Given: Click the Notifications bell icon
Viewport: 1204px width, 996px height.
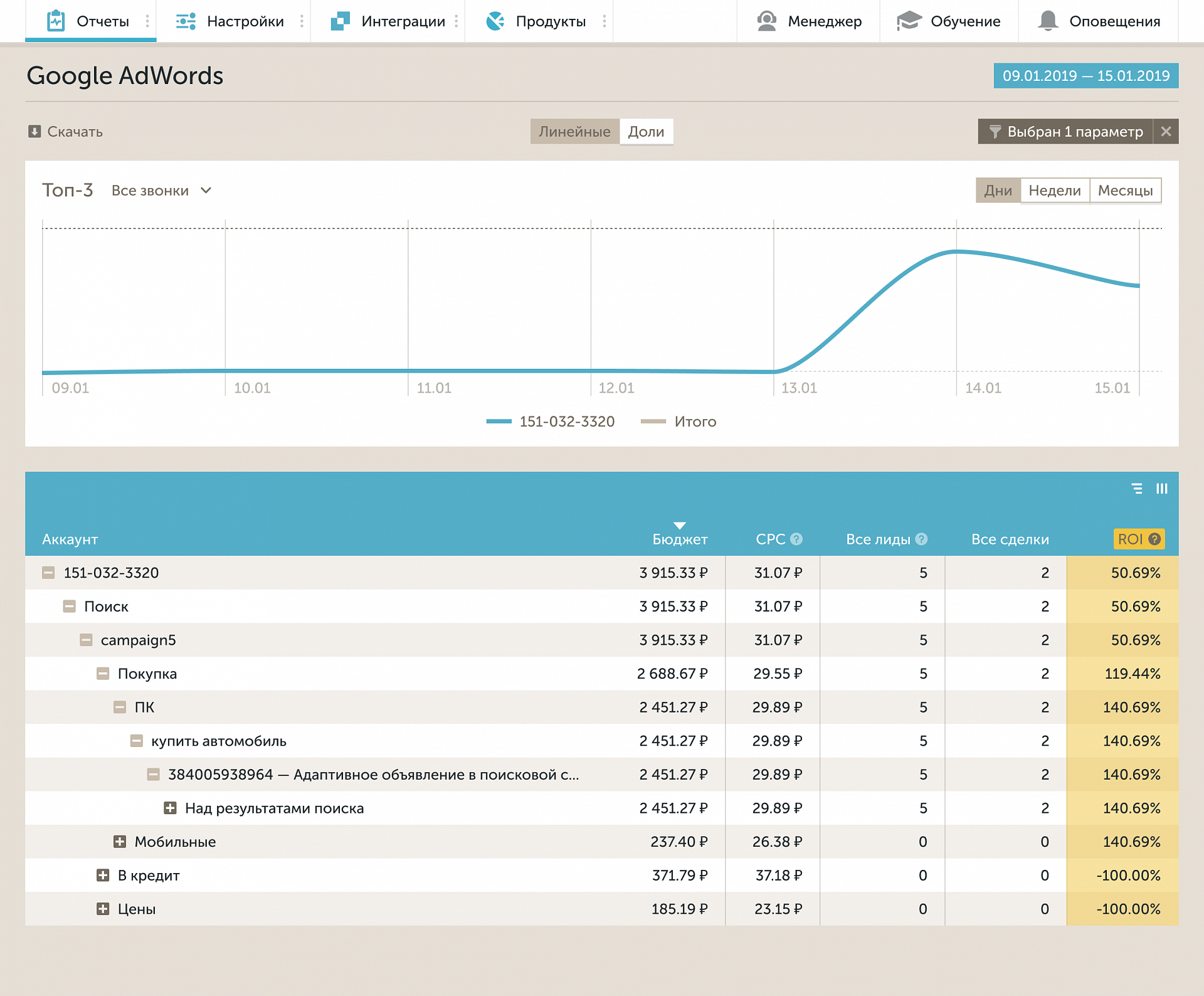Looking at the screenshot, I should (x=1048, y=21).
